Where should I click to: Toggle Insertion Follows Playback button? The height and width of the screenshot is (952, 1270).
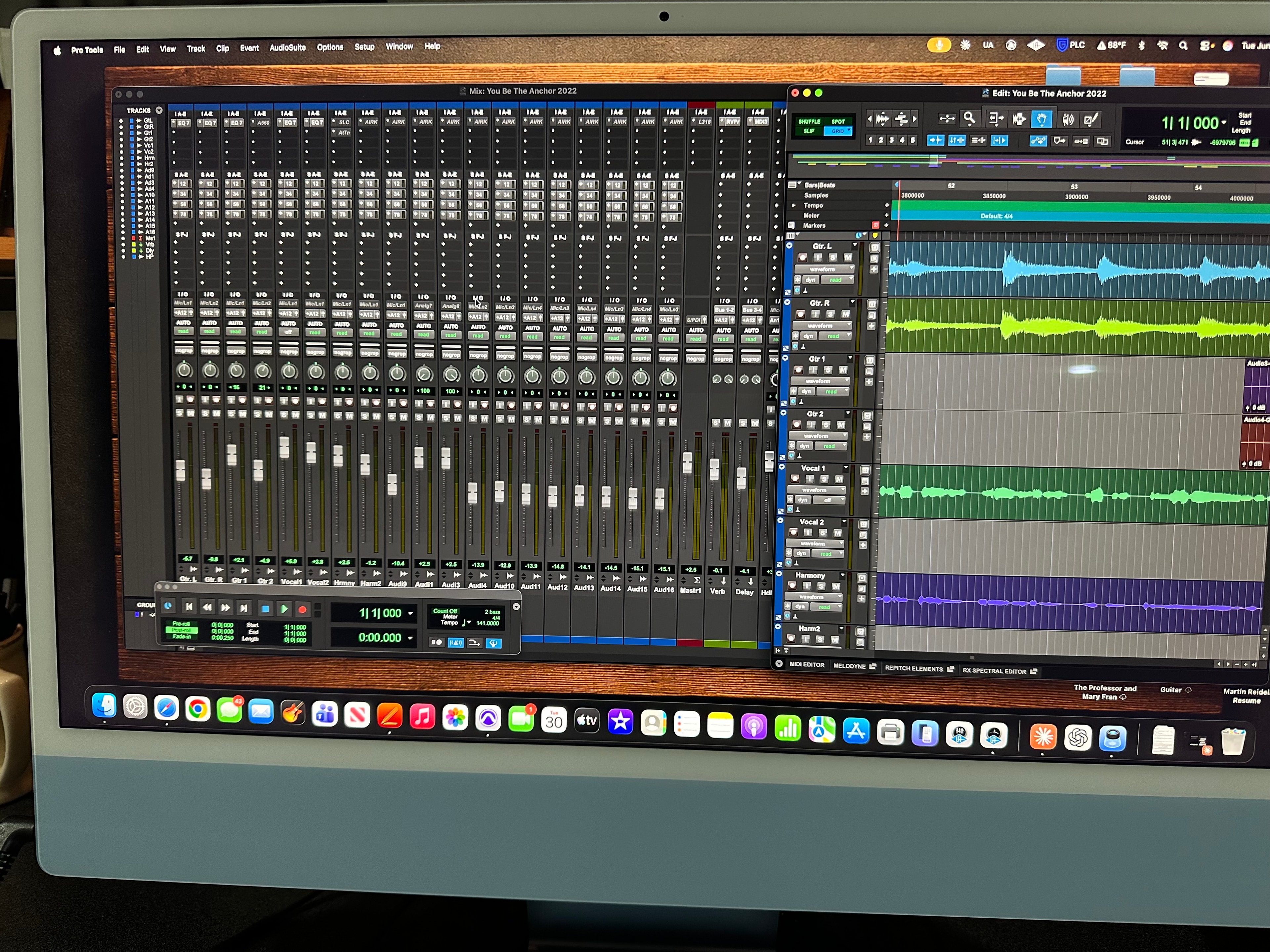(x=999, y=140)
